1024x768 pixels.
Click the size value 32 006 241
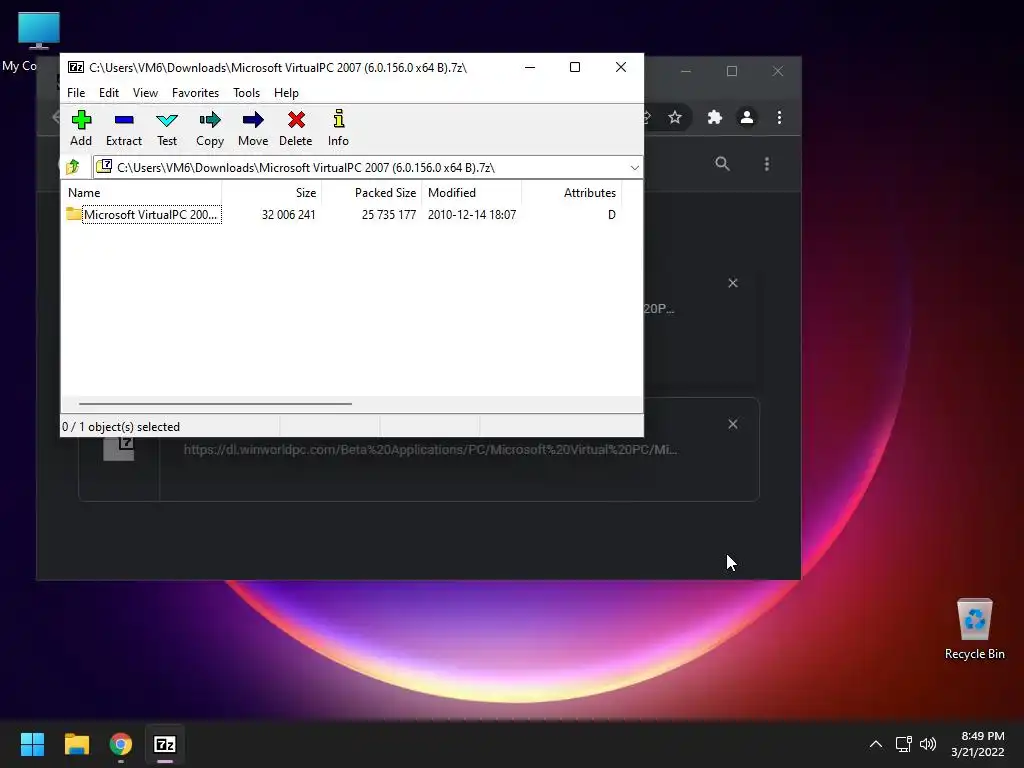(x=289, y=215)
